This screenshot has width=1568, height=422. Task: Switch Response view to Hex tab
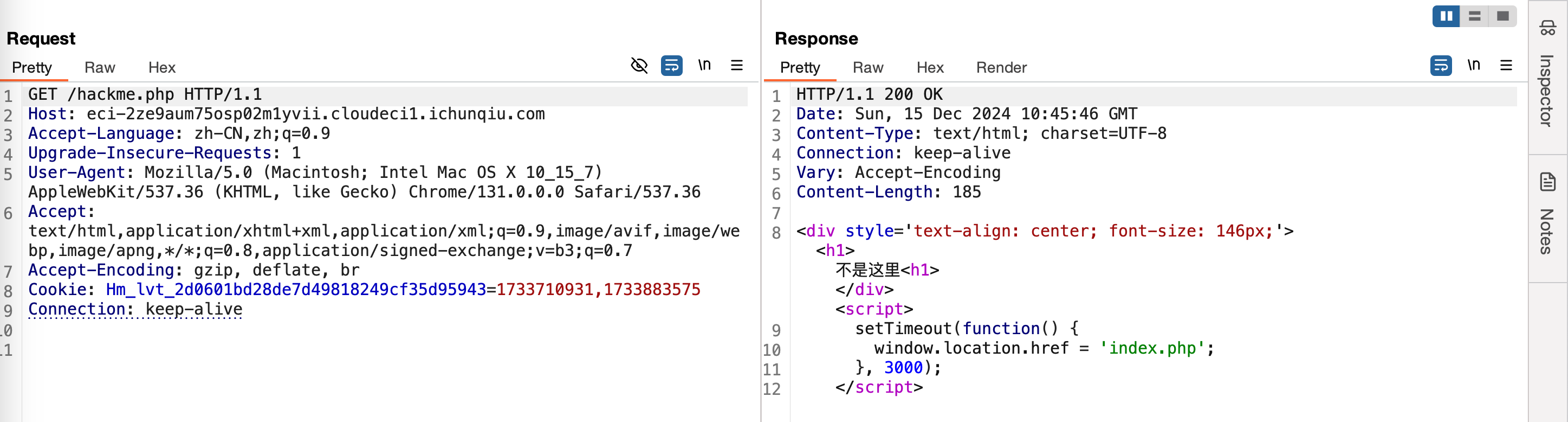point(930,68)
